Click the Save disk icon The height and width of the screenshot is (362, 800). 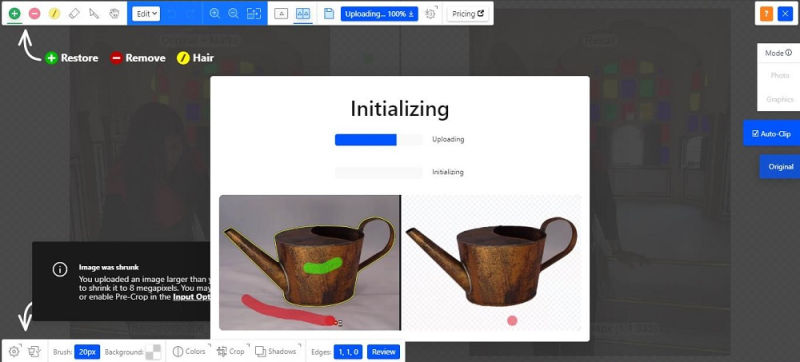[329, 14]
